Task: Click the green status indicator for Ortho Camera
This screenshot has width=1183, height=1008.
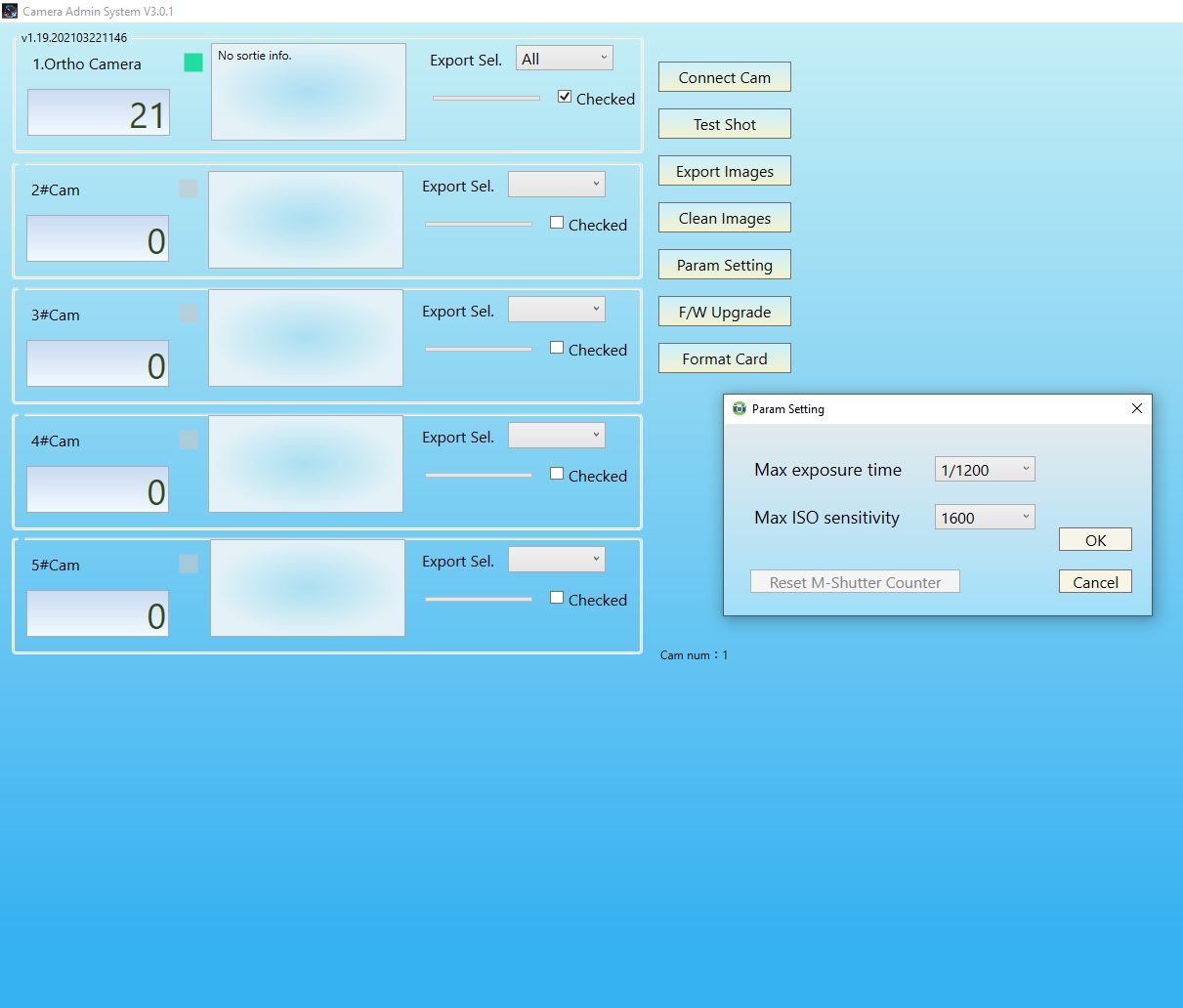Action: point(193,63)
